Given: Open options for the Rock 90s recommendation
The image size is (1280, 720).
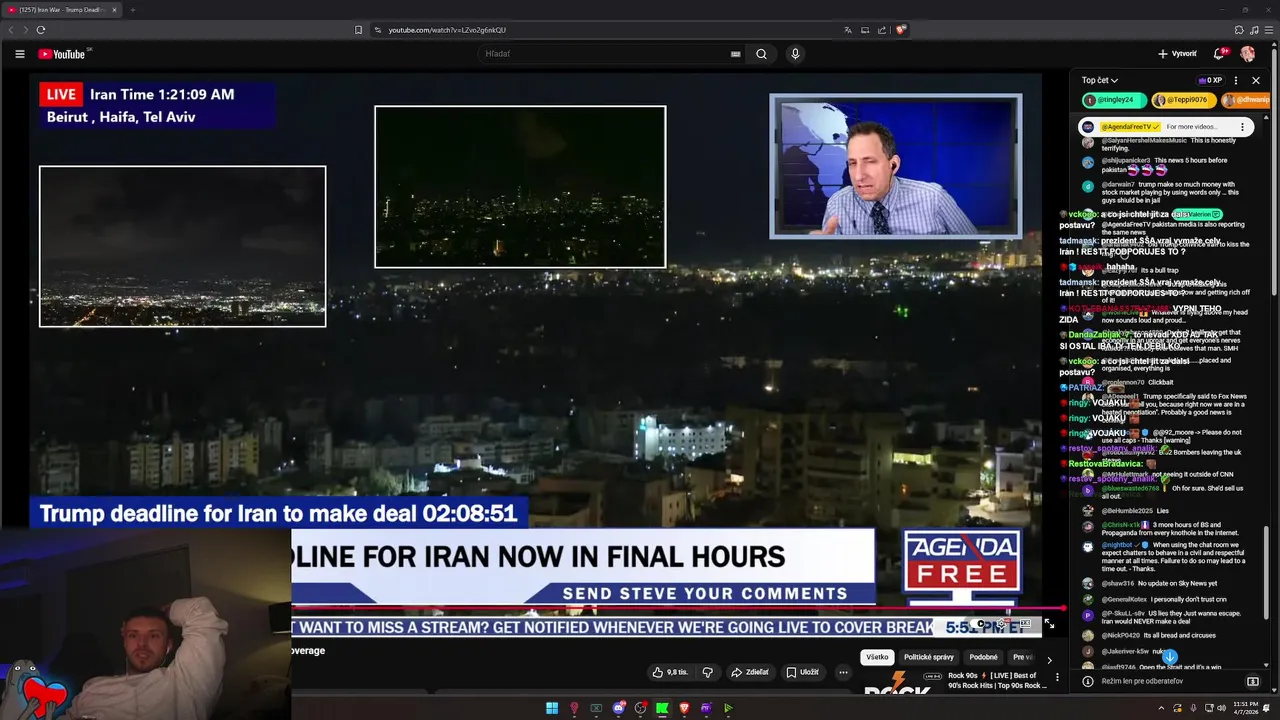Looking at the screenshot, I should [1057, 677].
